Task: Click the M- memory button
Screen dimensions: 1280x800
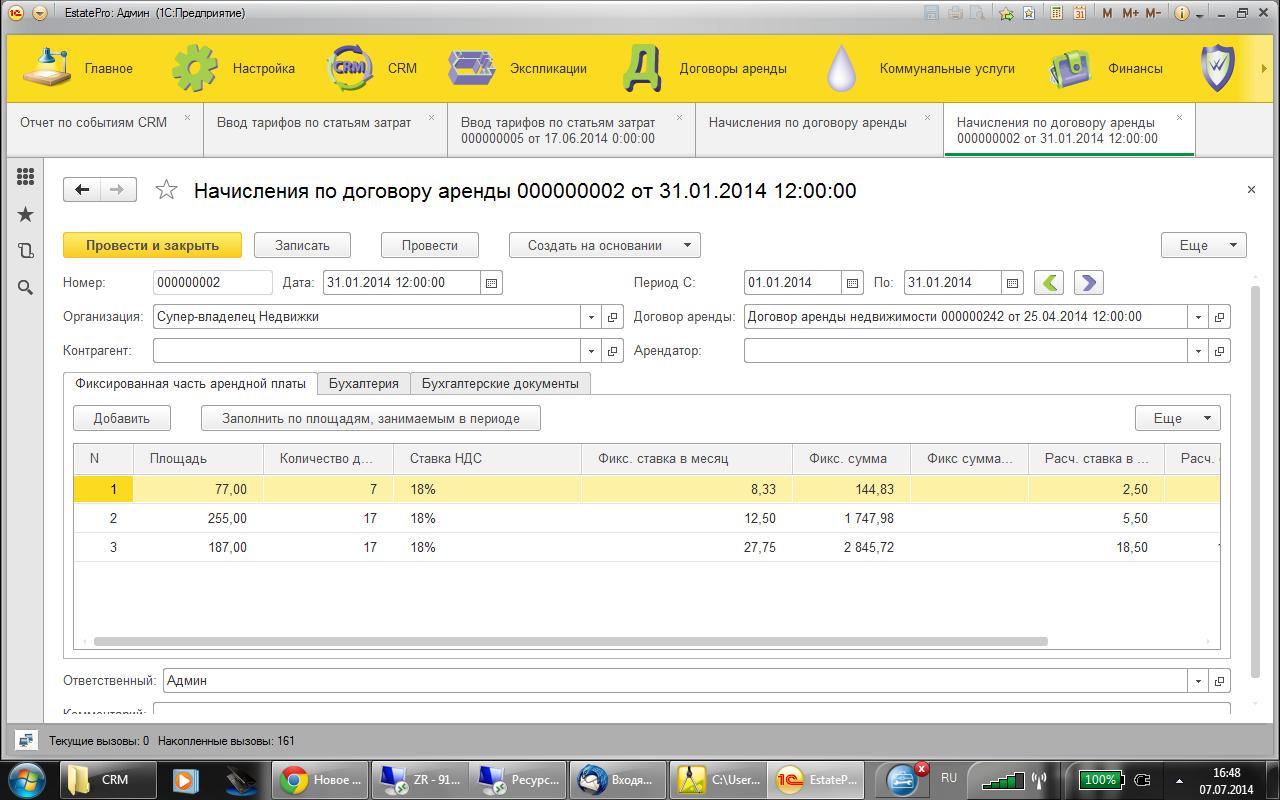Action: [x=1153, y=13]
